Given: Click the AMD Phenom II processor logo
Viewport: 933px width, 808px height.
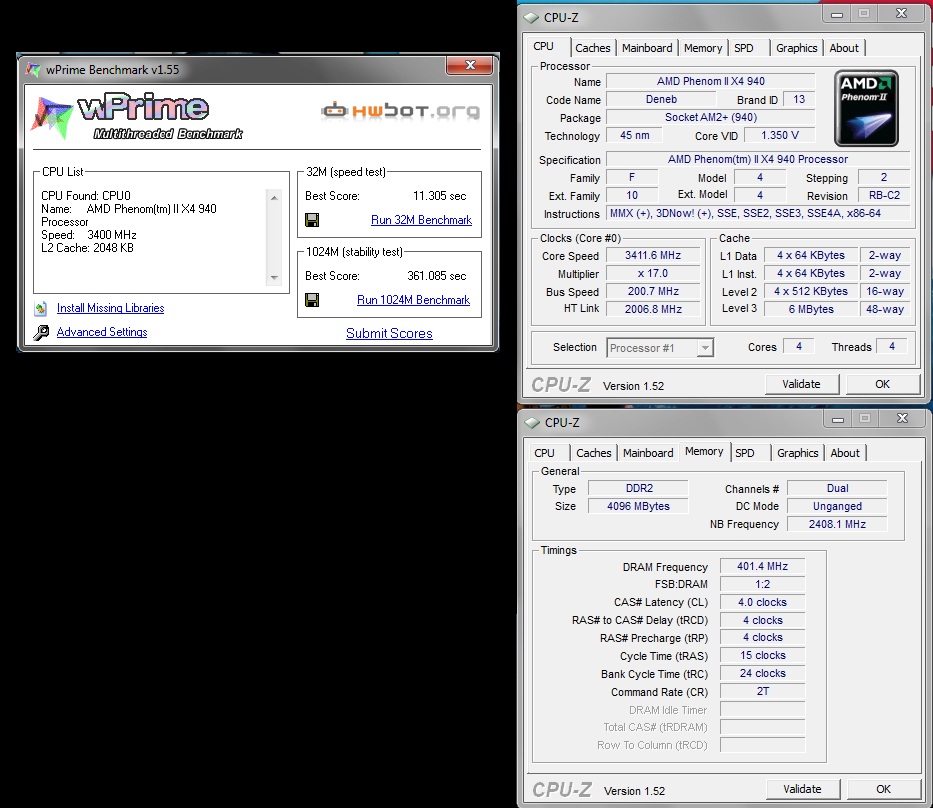Looking at the screenshot, I should tap(866, 108).
